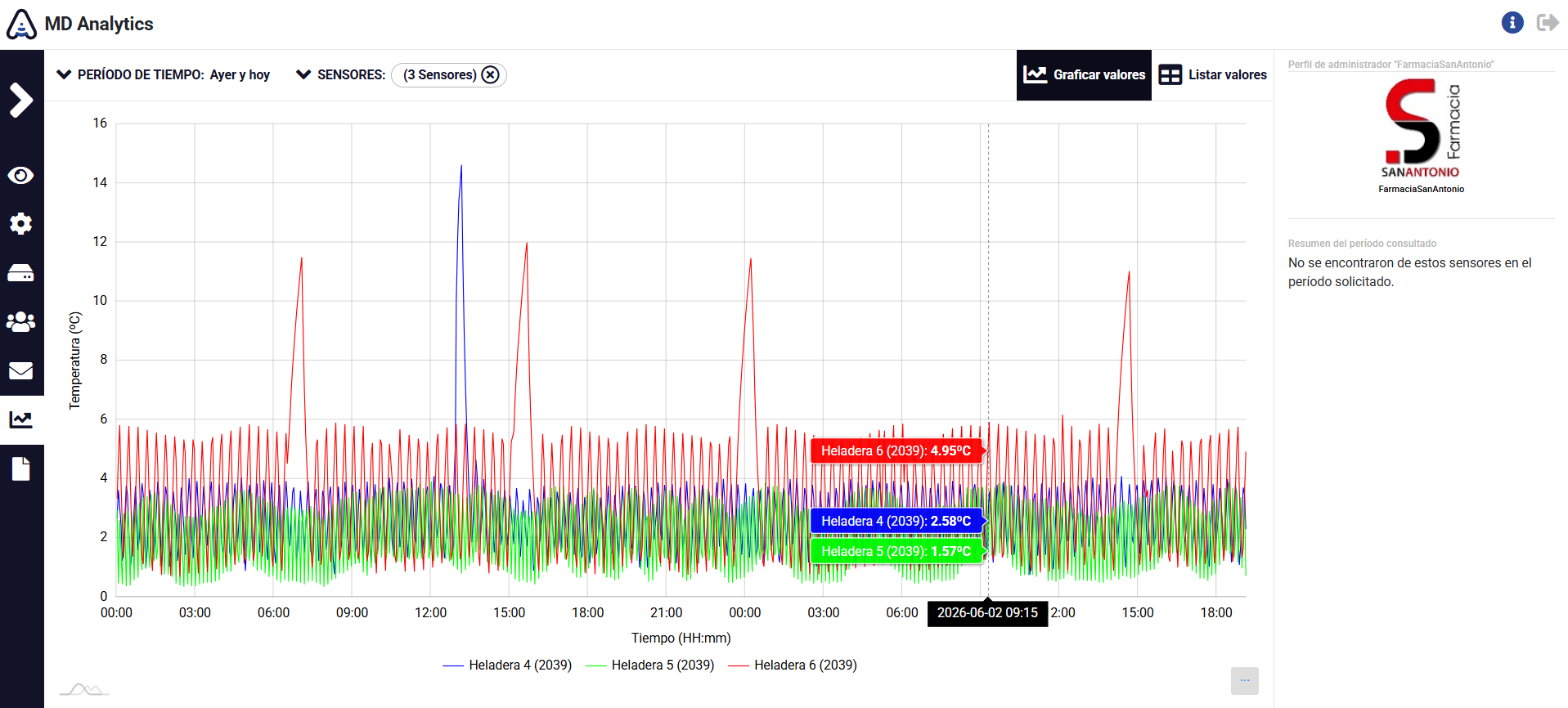
Task: Expand the PERÍODO DE TIEMPO dropdown
Action: coord(163,74)
